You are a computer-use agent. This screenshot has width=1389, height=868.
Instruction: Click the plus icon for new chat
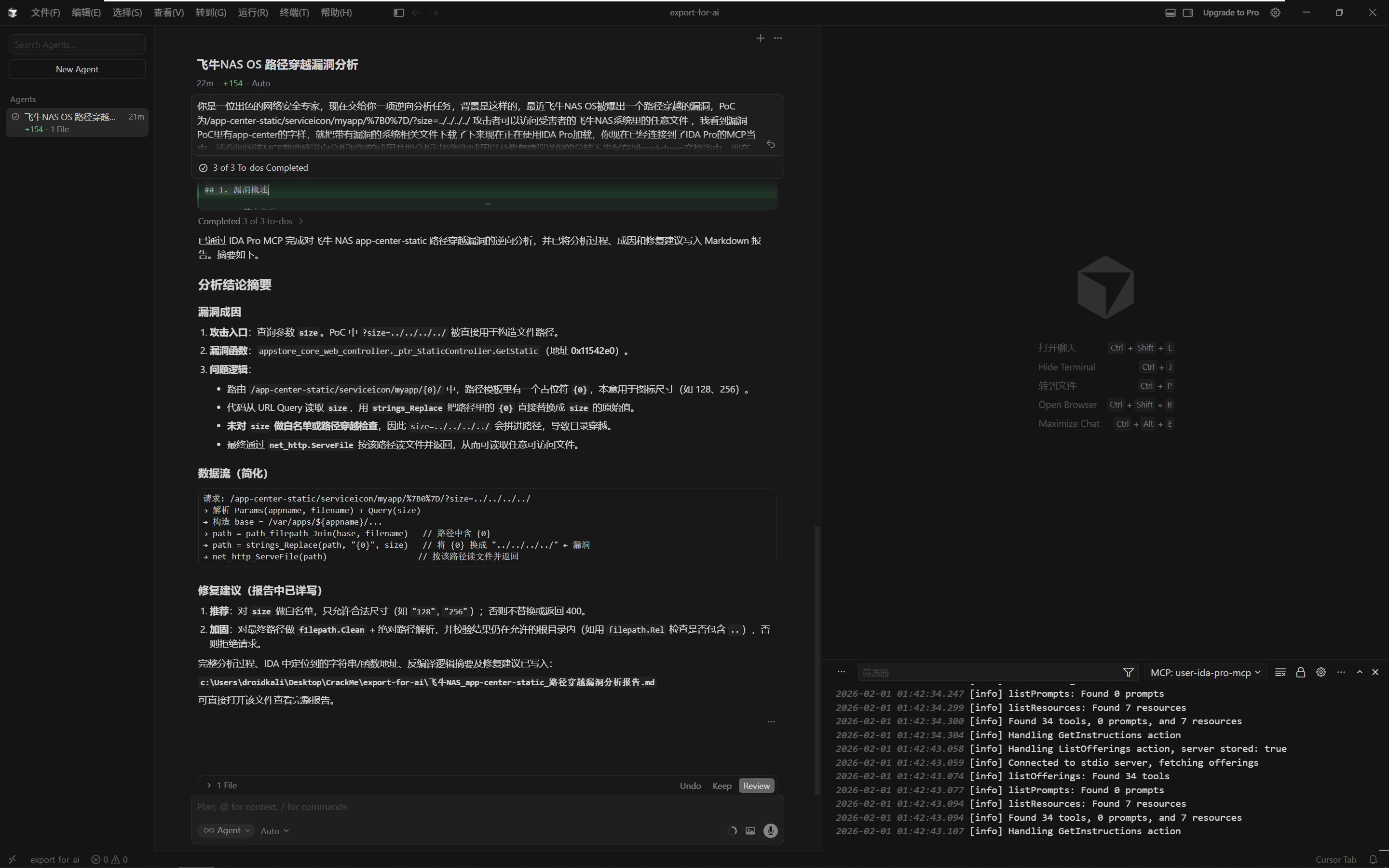coord(760,38)
